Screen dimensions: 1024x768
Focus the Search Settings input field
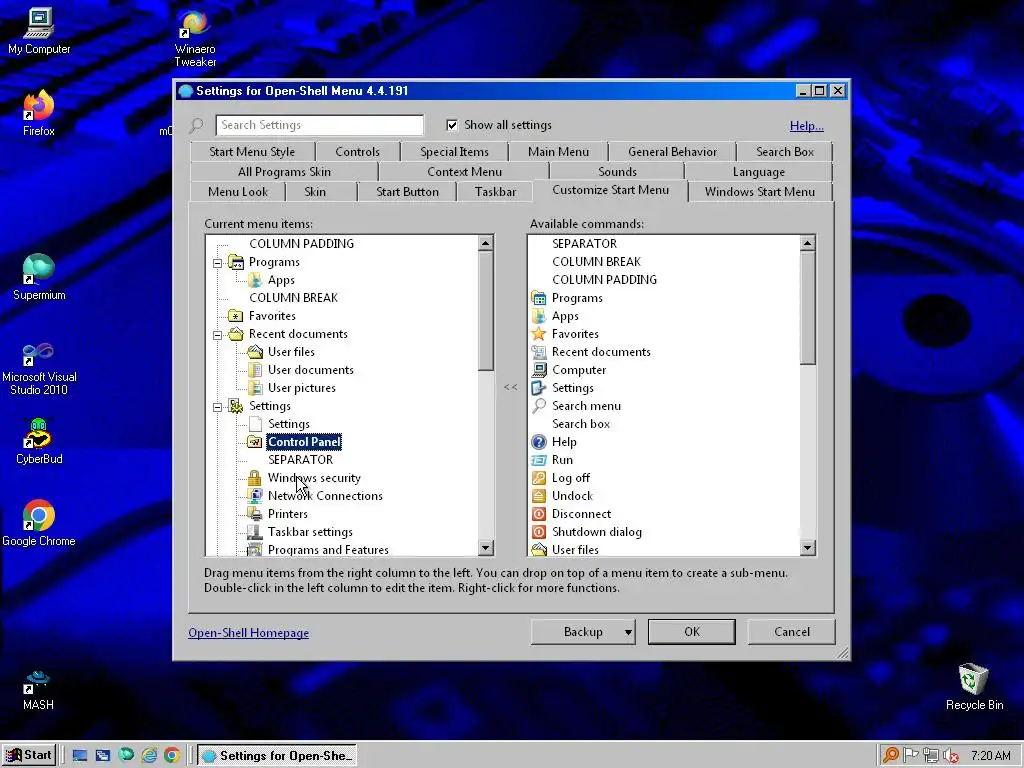click(319, 125)
